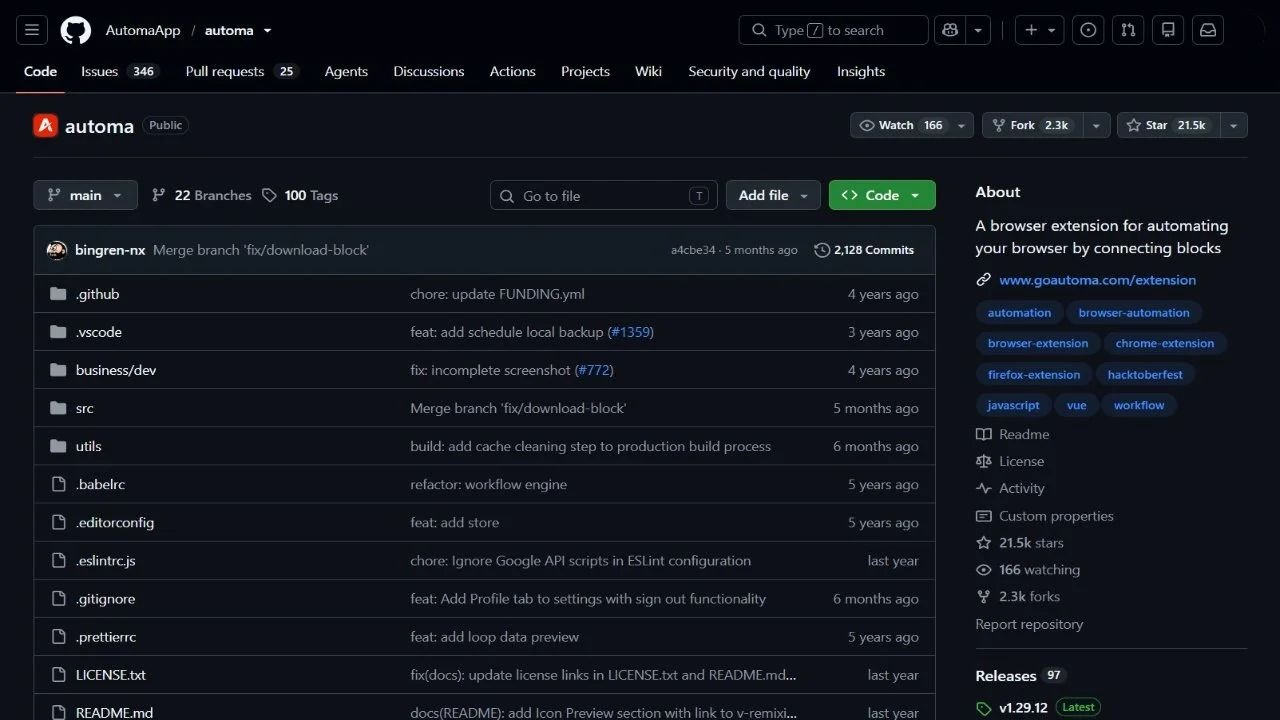Open the AutomaApp organization breadcrumb
The width and height of the screenshot is (1280, 720).
[x=143, y=30]
